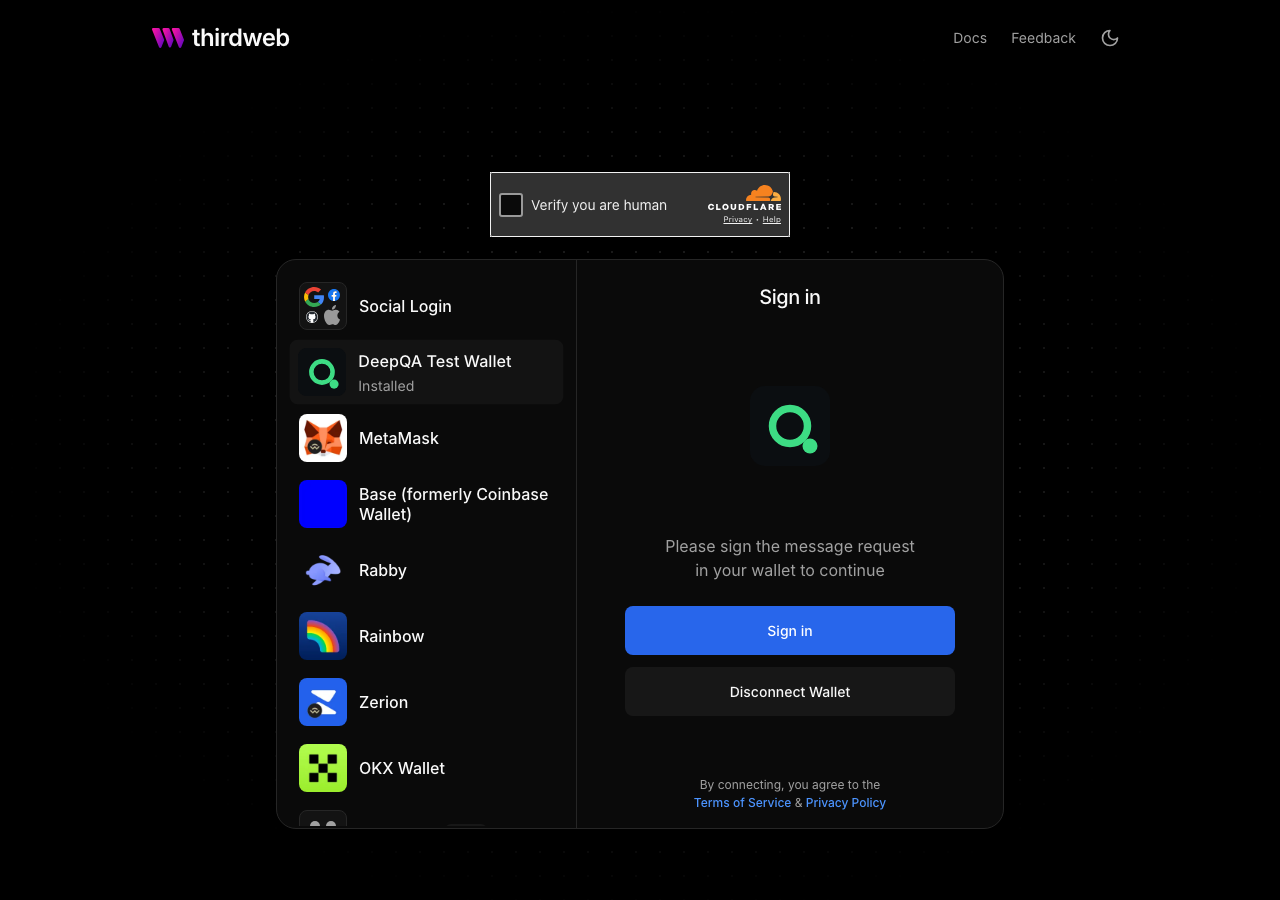Image resolution: width=1280 pixels, height=900 pixels.
Task: Click the Sign in panel heading
Action: pos(790,297)
